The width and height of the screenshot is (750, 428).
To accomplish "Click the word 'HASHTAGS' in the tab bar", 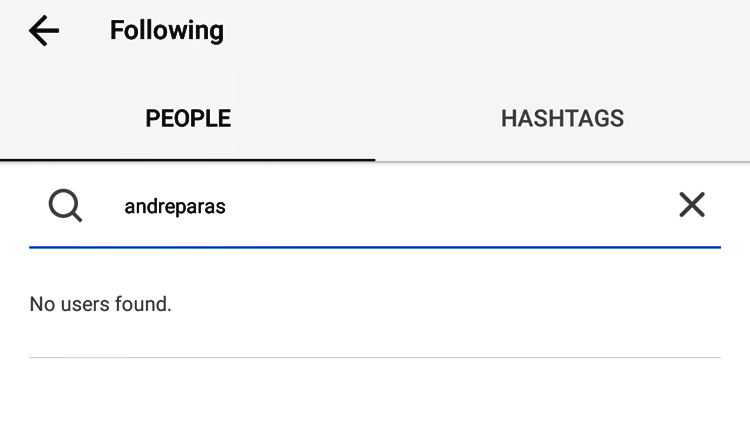I will pos(562,119).
